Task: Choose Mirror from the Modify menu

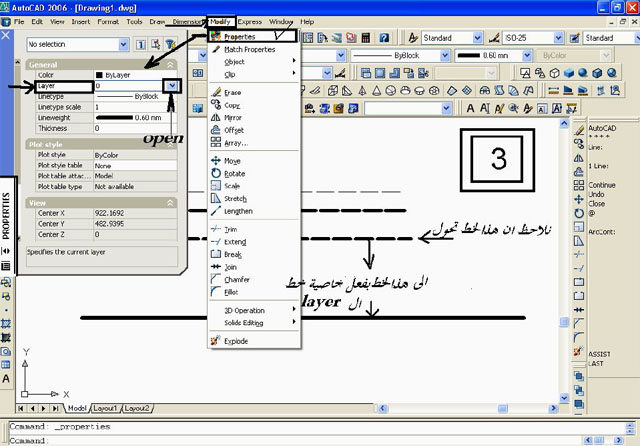Action: point(233,118)
